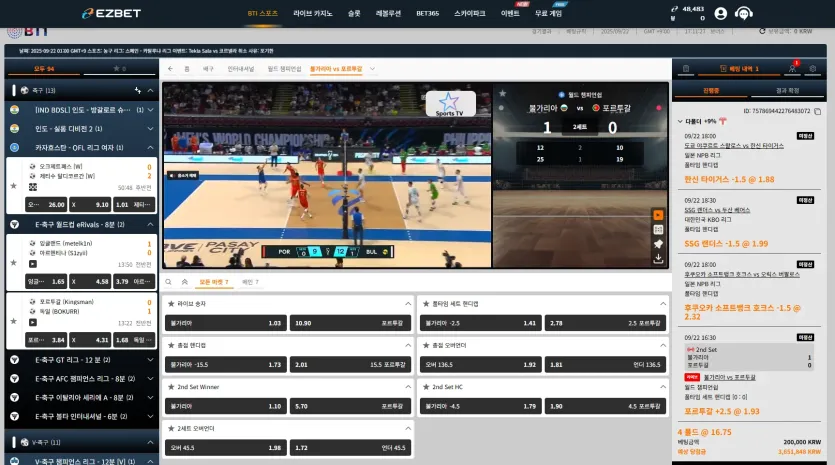Open the market search magnifier icon

168,282
